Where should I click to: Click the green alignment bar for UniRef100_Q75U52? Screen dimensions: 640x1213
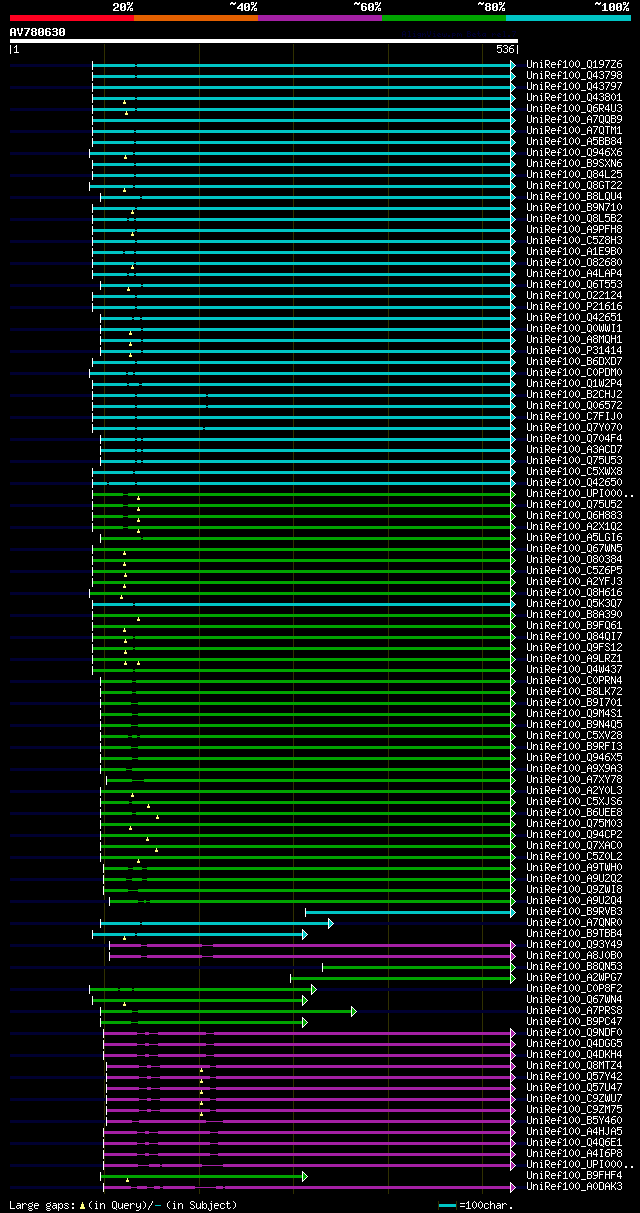coord(303,505)
